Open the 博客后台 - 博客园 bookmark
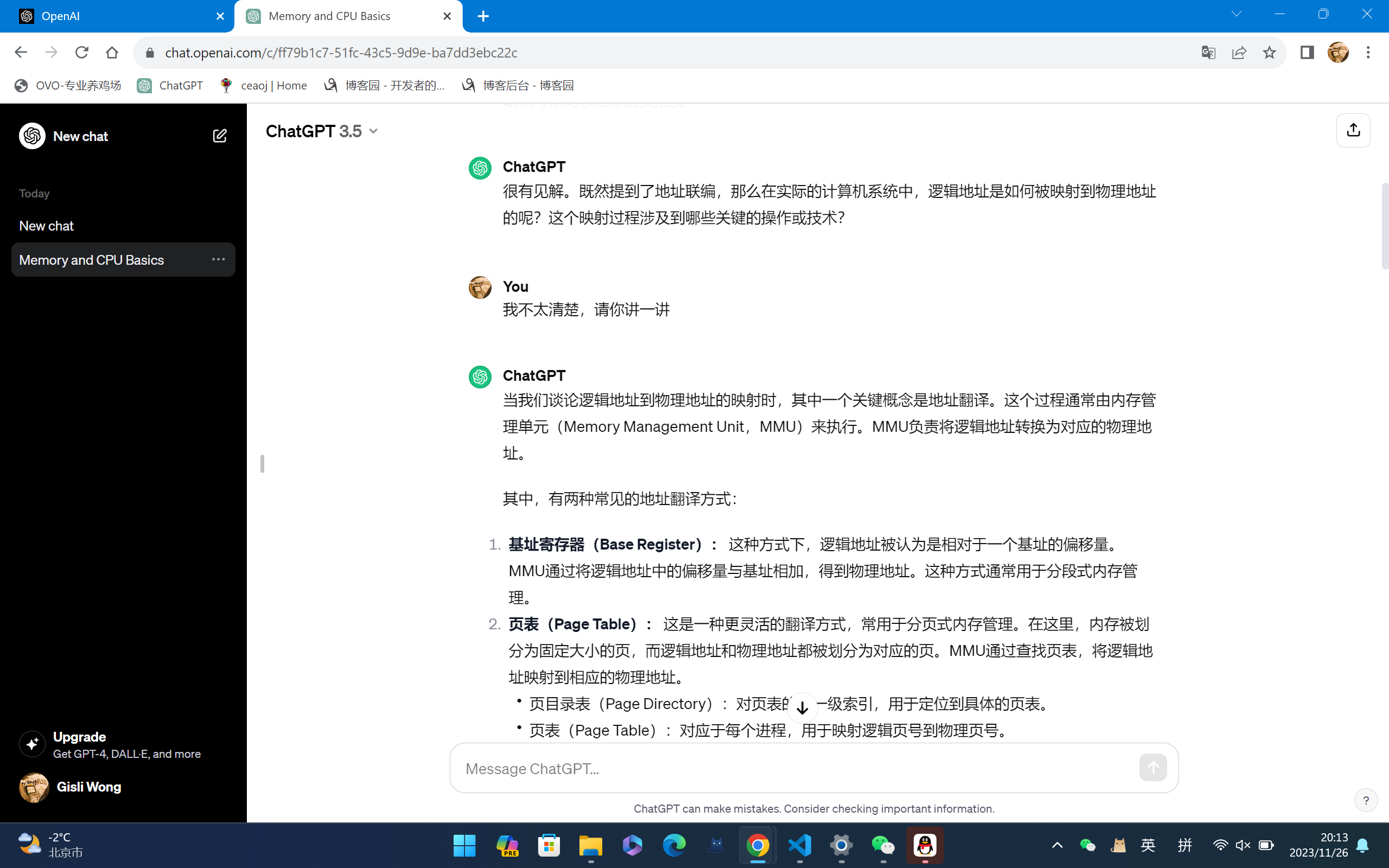1389x868 pixels. [518, 86]
